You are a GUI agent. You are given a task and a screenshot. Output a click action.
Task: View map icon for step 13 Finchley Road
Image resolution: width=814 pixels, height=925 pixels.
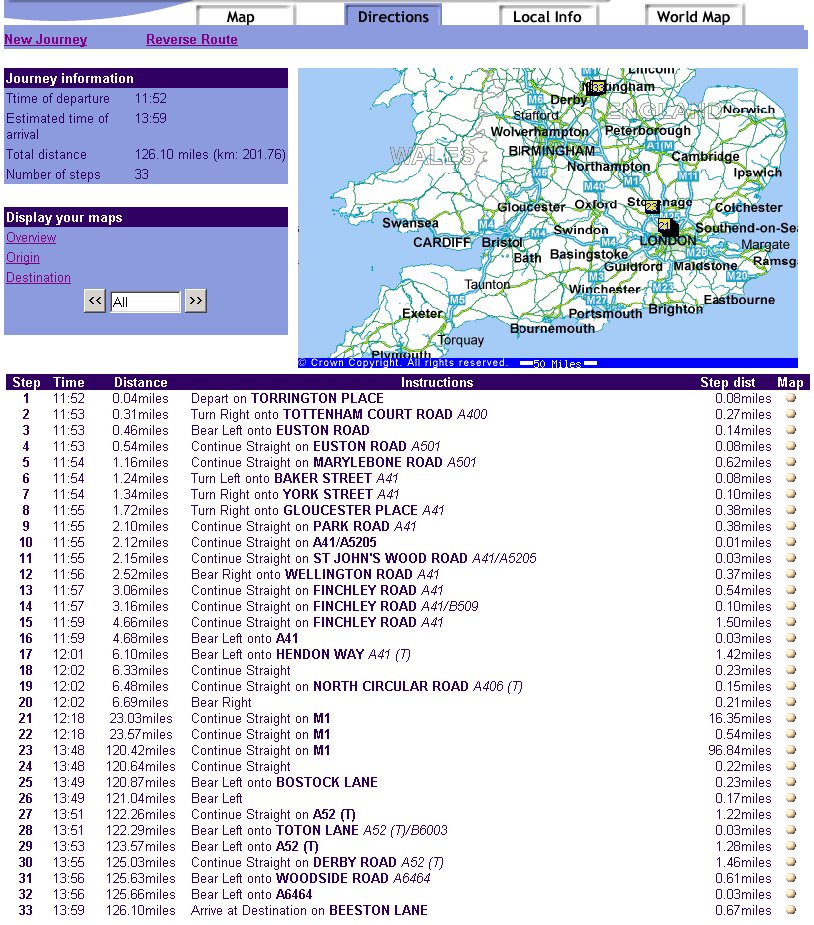pyautogui.click(x=790, y=590)
